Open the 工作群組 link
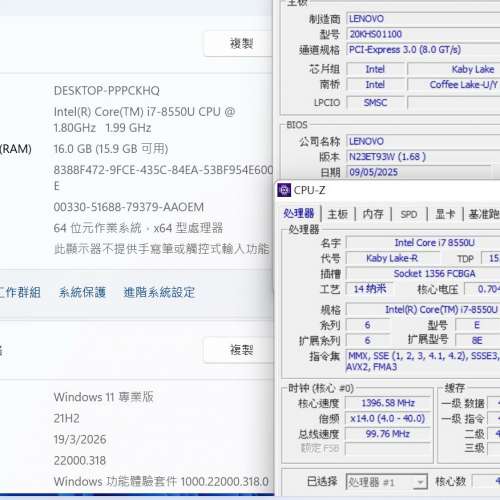 [x=19, y=293]
